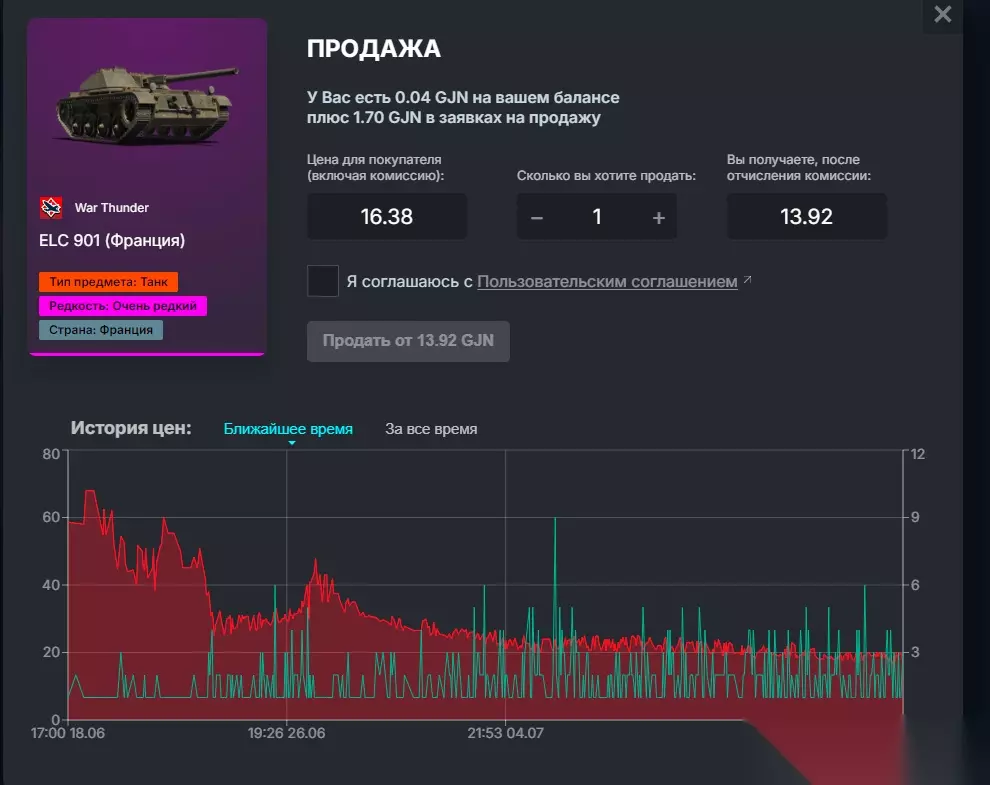Open the Пользовательским соглашением link
Image resolution: width=990 pixels, height=785 pixels.
[x=607, y=281]
